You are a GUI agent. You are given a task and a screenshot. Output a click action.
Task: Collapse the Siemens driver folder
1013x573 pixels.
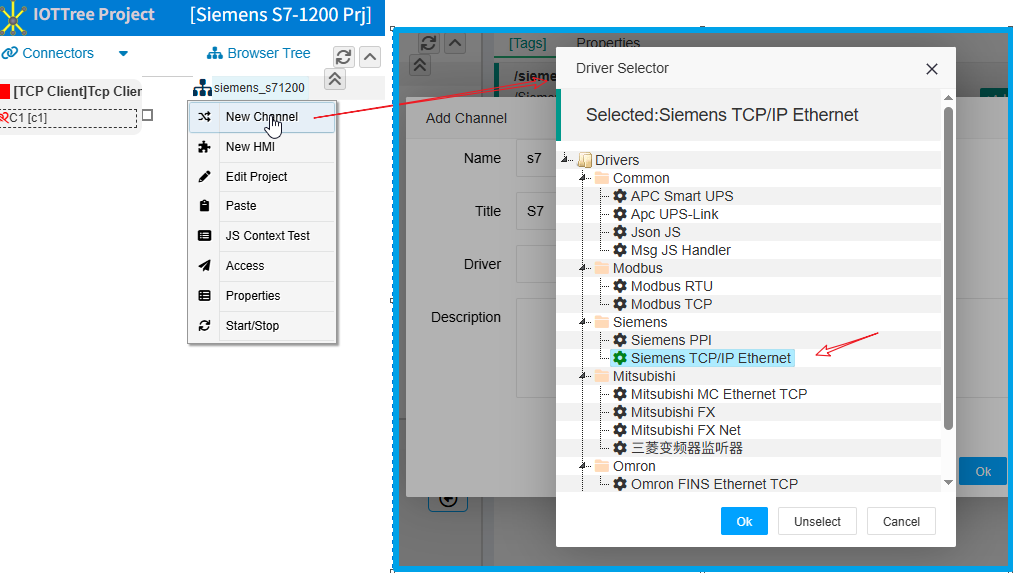[x=583, y=322]
